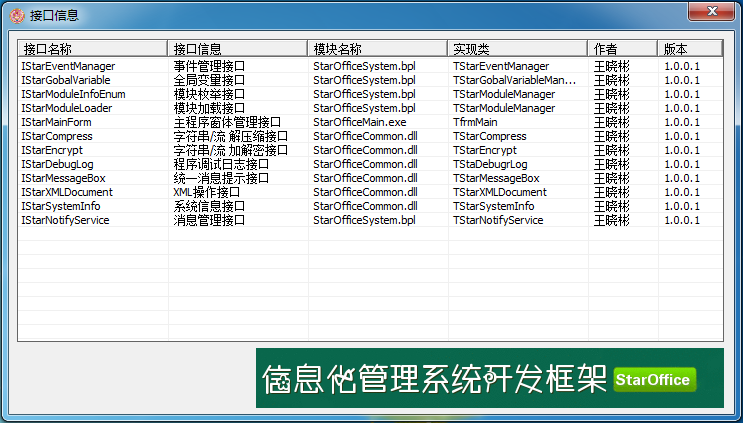Click the XML操作接口 cell
The width and height of the screenshot is (743, 423).
207,192
